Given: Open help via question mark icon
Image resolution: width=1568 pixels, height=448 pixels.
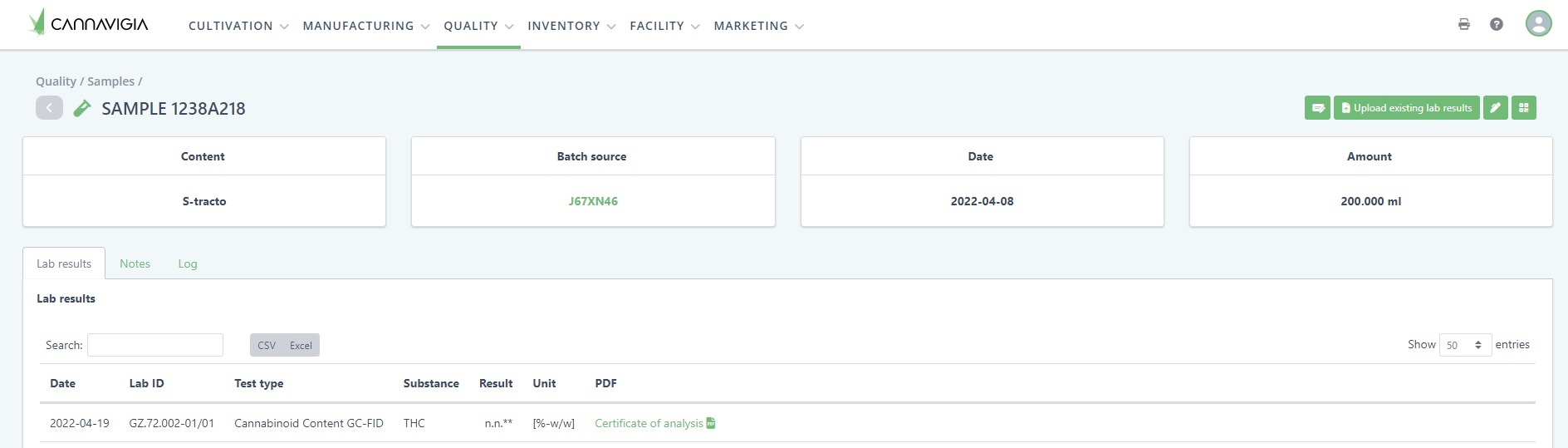Looking at the screenshot, I should click(1496, 24).
